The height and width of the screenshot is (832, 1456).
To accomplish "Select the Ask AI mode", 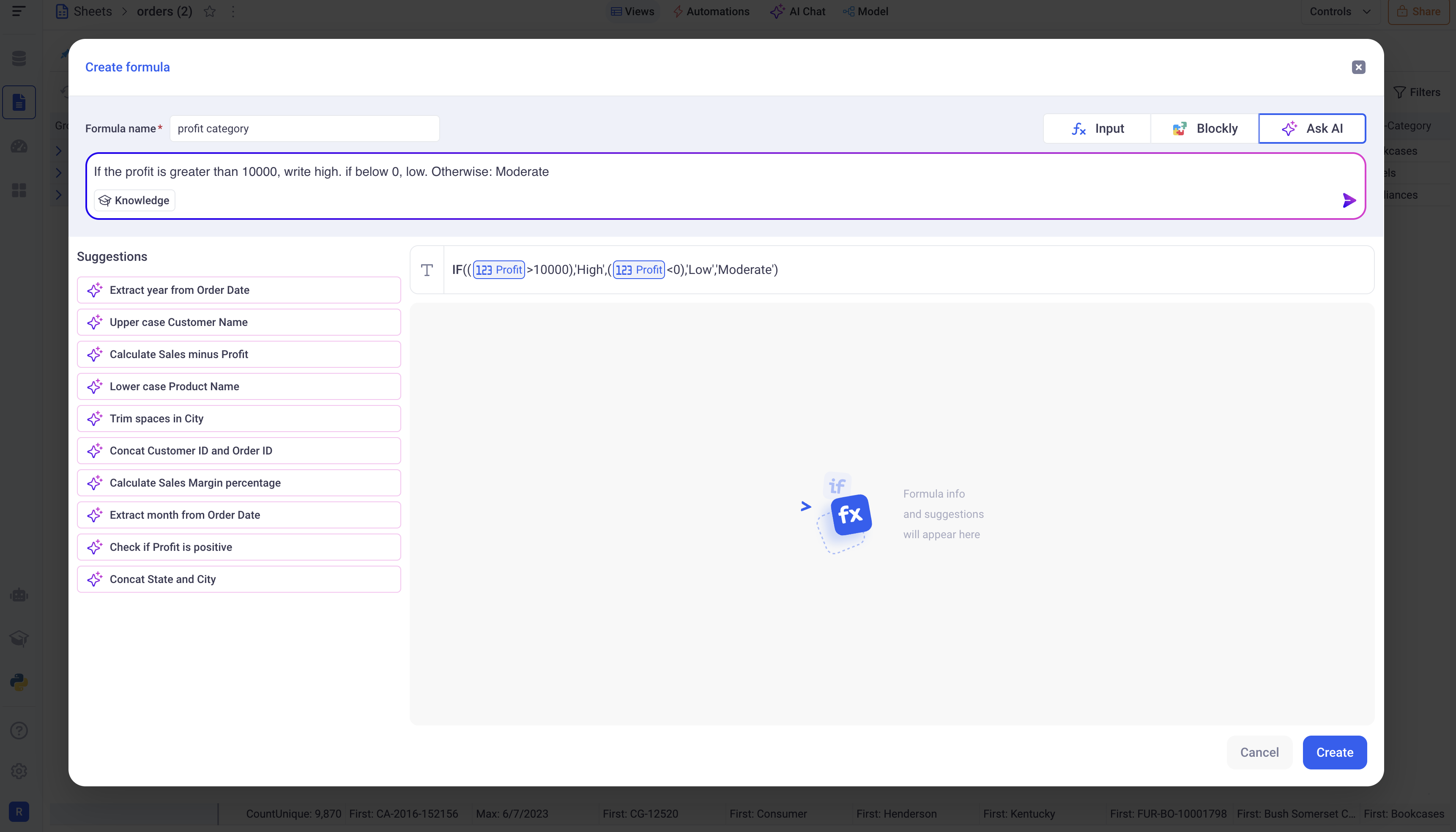I will [1312, 129].
